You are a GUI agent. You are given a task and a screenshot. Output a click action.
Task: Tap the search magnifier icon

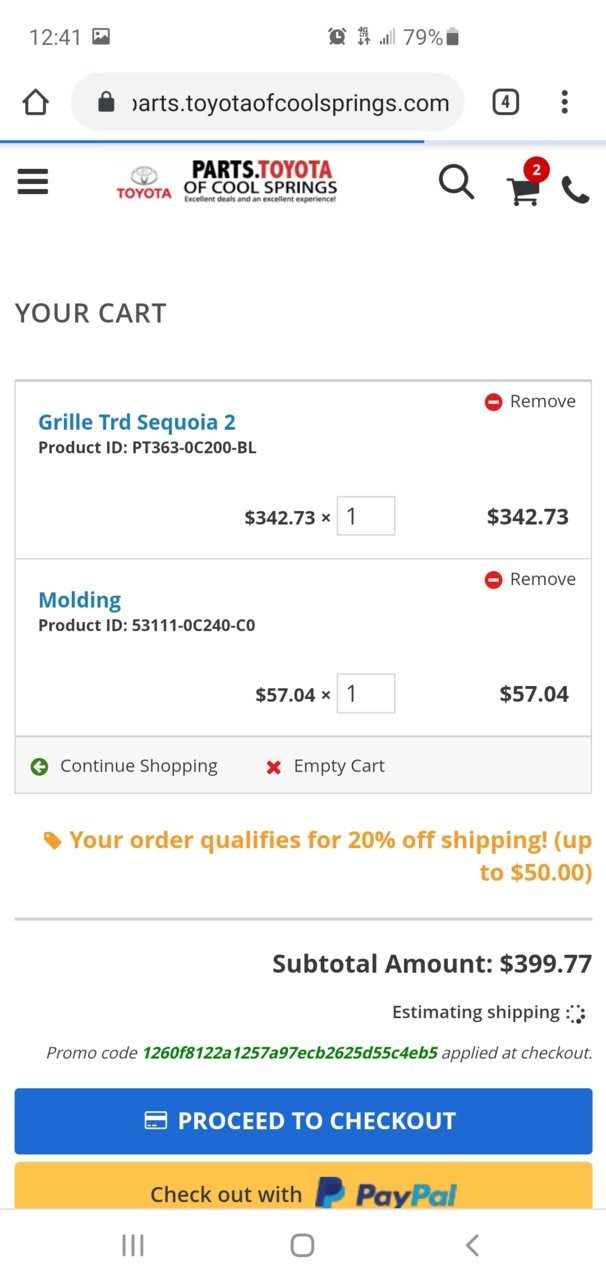click(456, 182)
